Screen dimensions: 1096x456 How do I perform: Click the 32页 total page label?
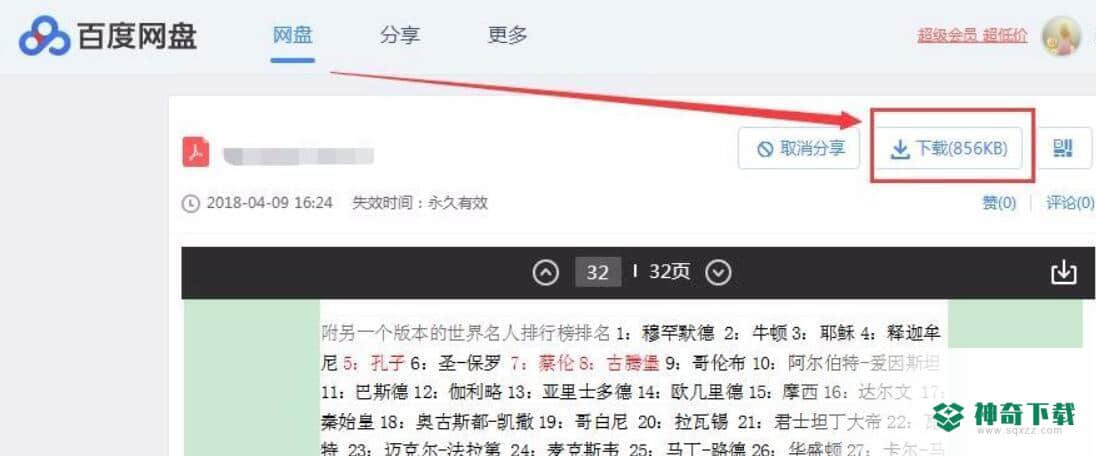(x=670, y=271)
